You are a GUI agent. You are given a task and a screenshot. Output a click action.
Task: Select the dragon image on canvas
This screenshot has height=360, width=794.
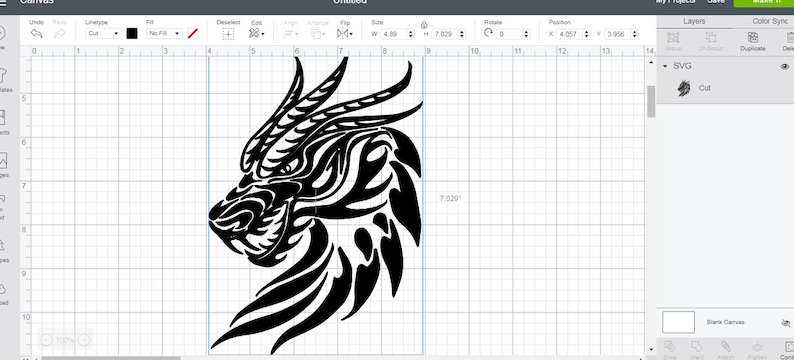[x=316, y=205]
